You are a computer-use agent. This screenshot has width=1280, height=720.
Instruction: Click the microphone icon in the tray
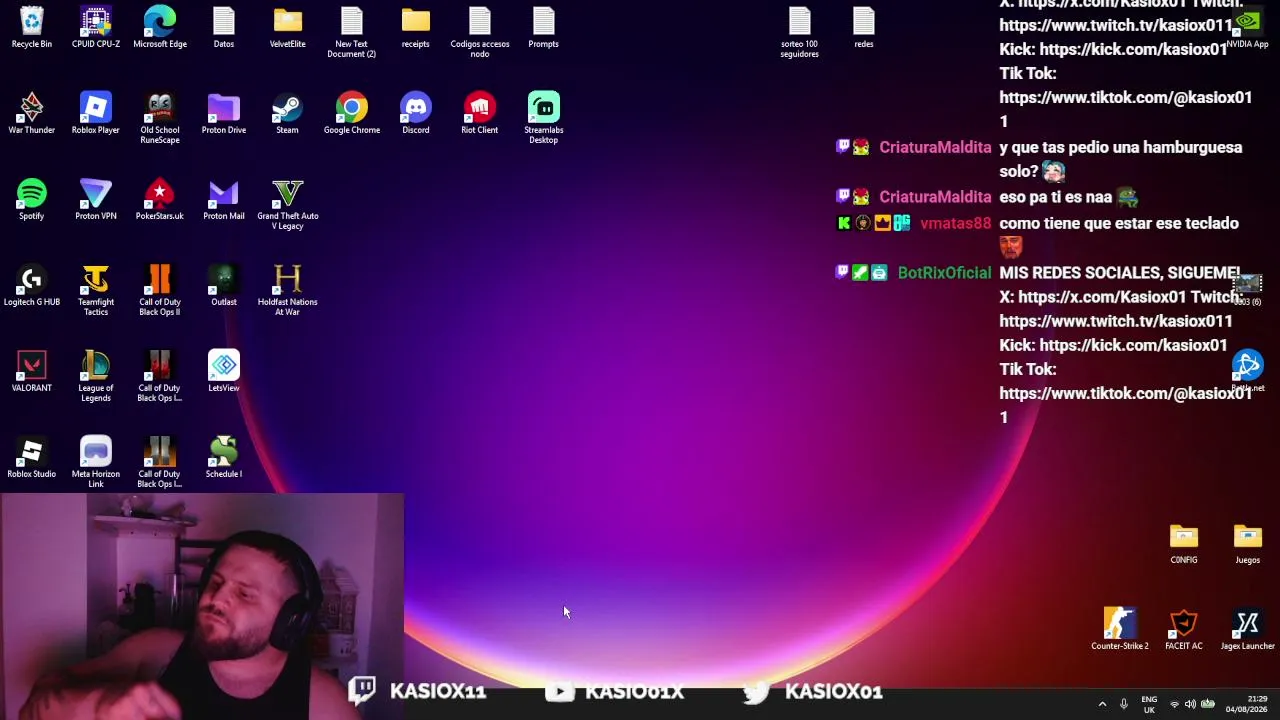click(x=1124, y=704)
